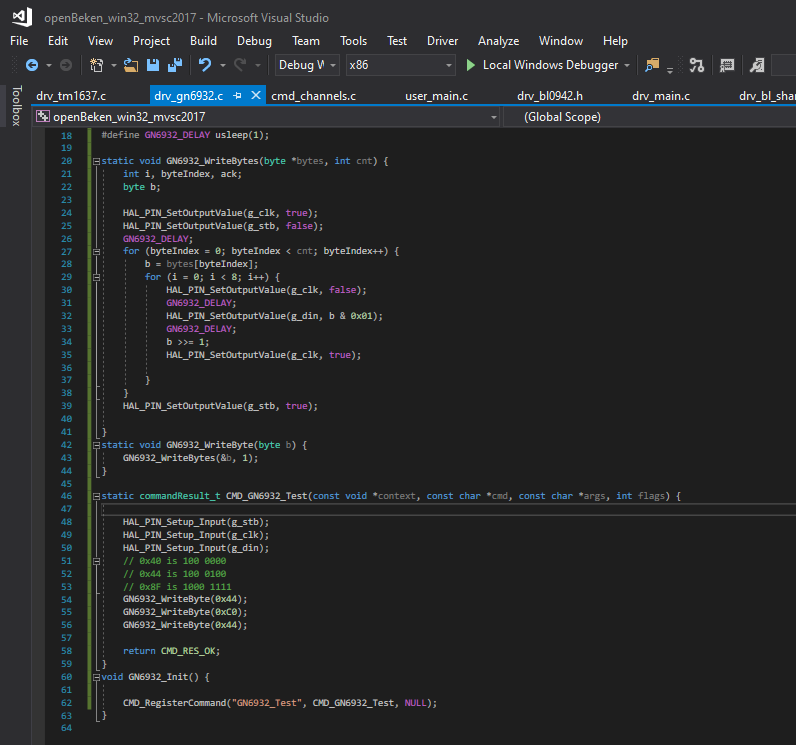Collapse the comment block at line 51
Screen dimensions: 796x745
[96, 561]
